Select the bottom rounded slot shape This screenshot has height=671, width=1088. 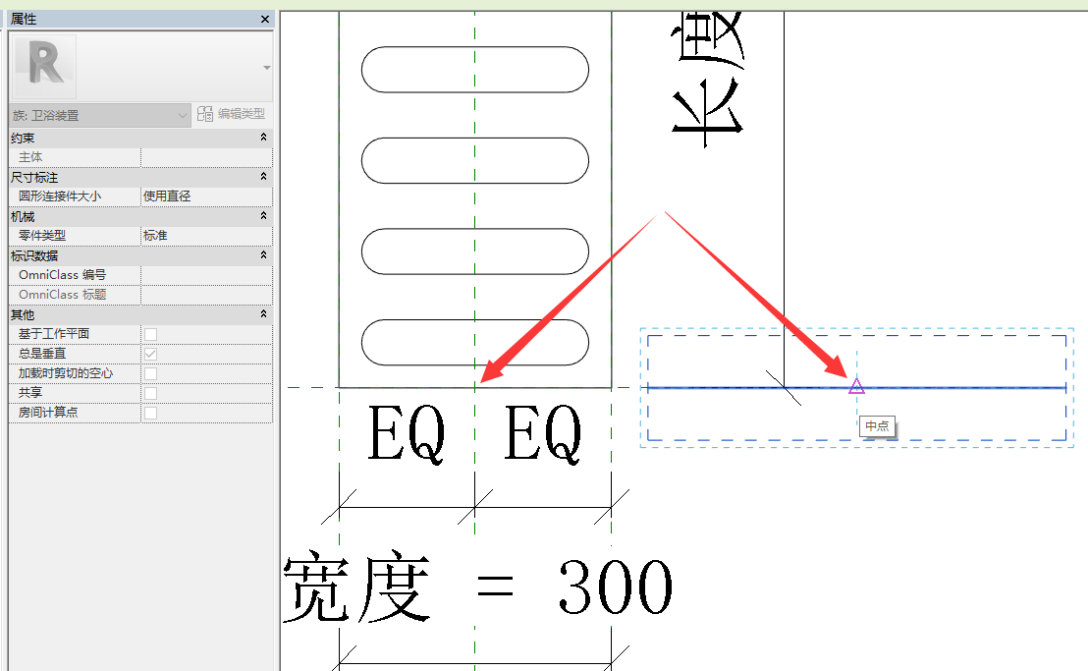475,342
